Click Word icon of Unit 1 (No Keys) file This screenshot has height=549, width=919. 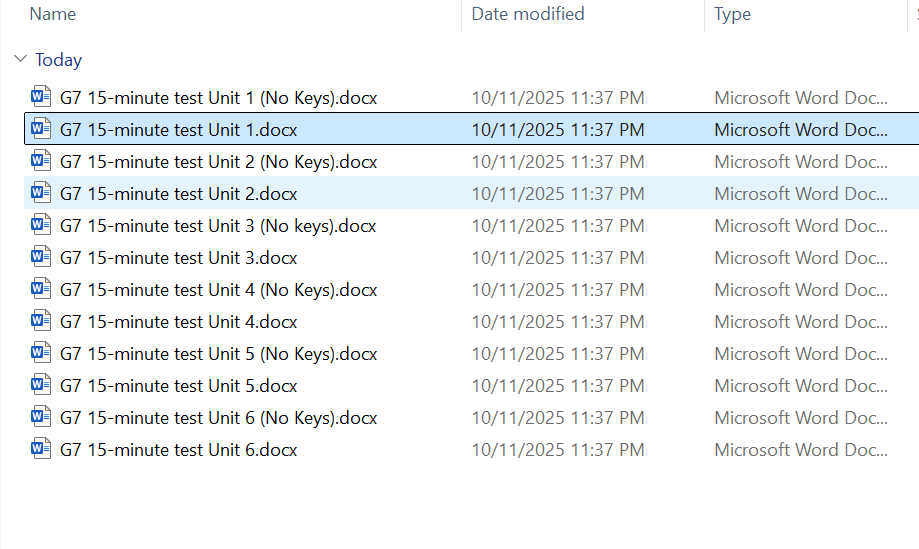click(x=41, y=98)
